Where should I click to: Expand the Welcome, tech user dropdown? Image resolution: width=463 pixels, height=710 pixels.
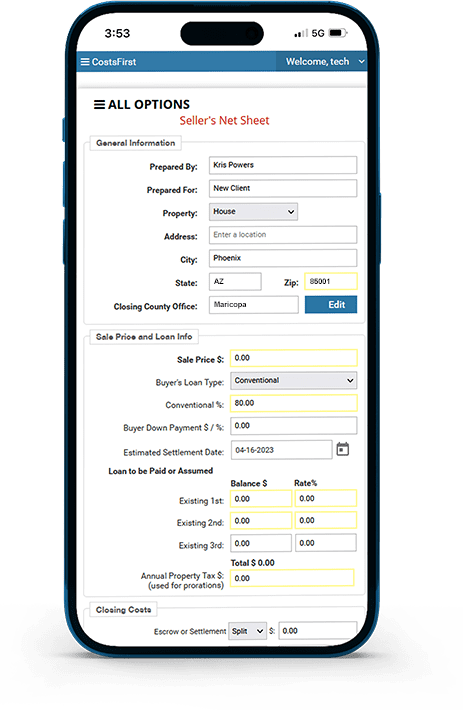(x=322, y=62)
